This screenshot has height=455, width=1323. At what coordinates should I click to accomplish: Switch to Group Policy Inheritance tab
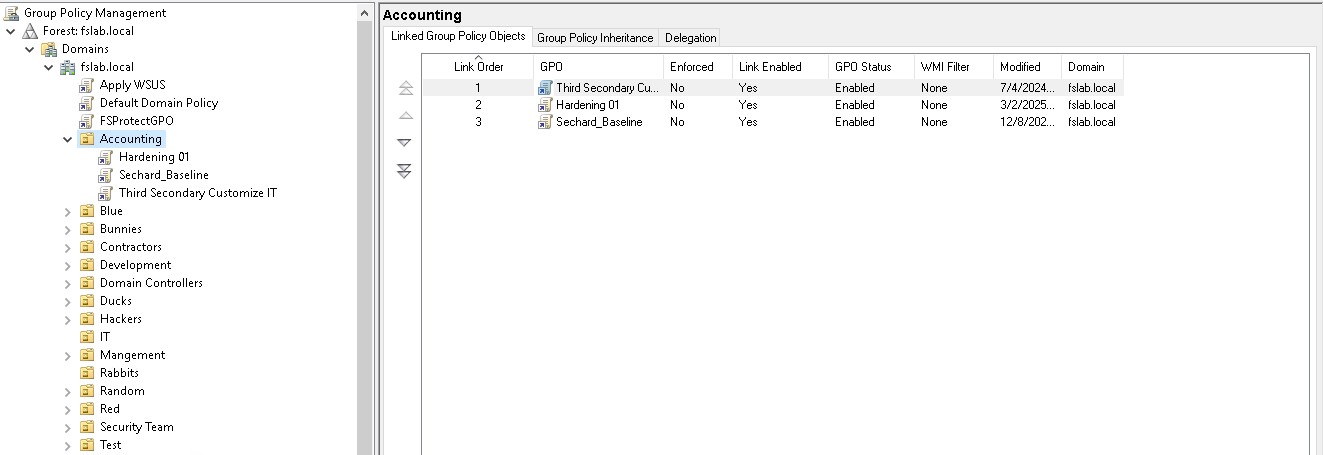pos(595,38)
